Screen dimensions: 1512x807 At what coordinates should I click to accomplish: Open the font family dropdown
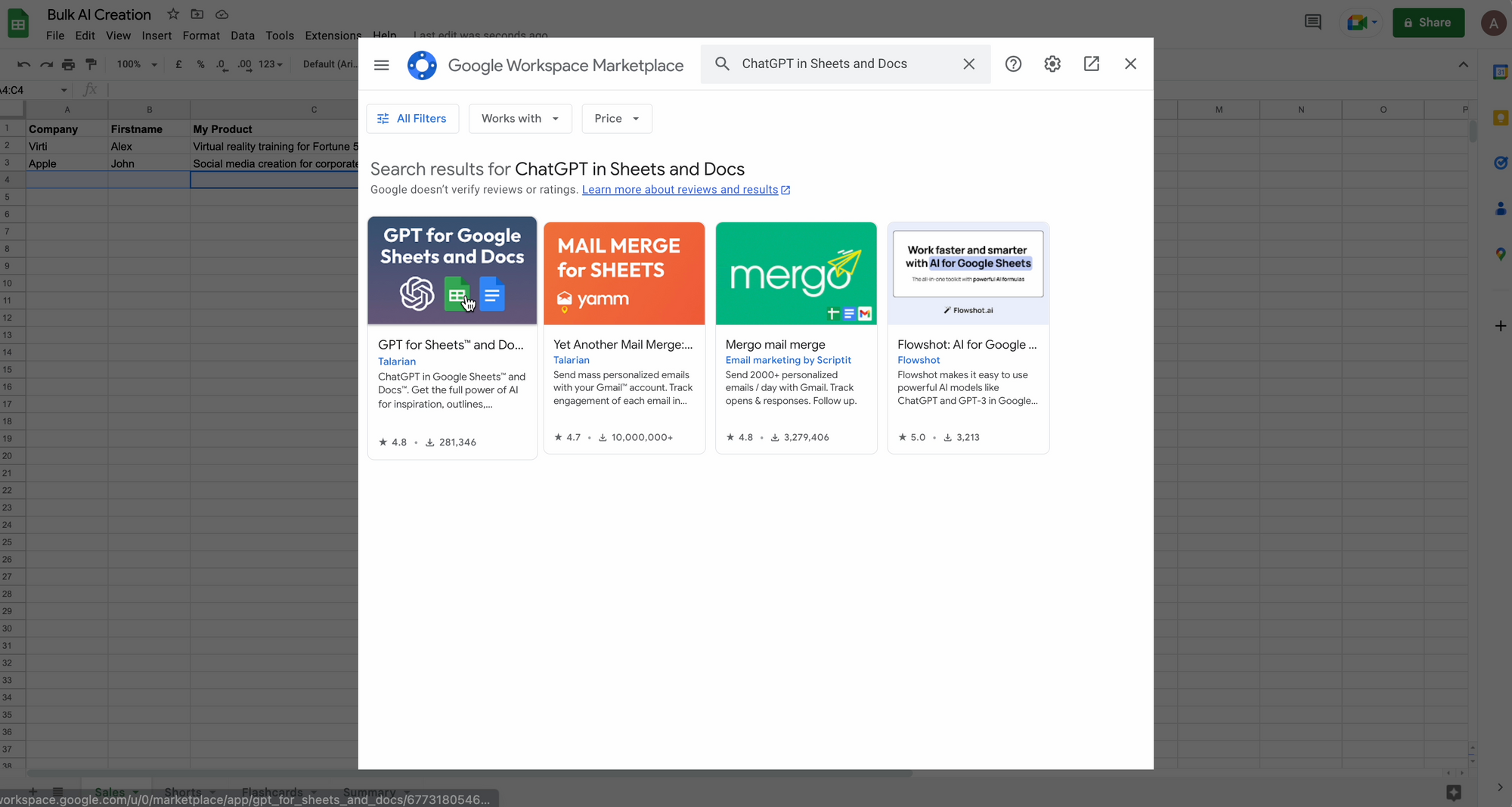(x=330, y=64)
